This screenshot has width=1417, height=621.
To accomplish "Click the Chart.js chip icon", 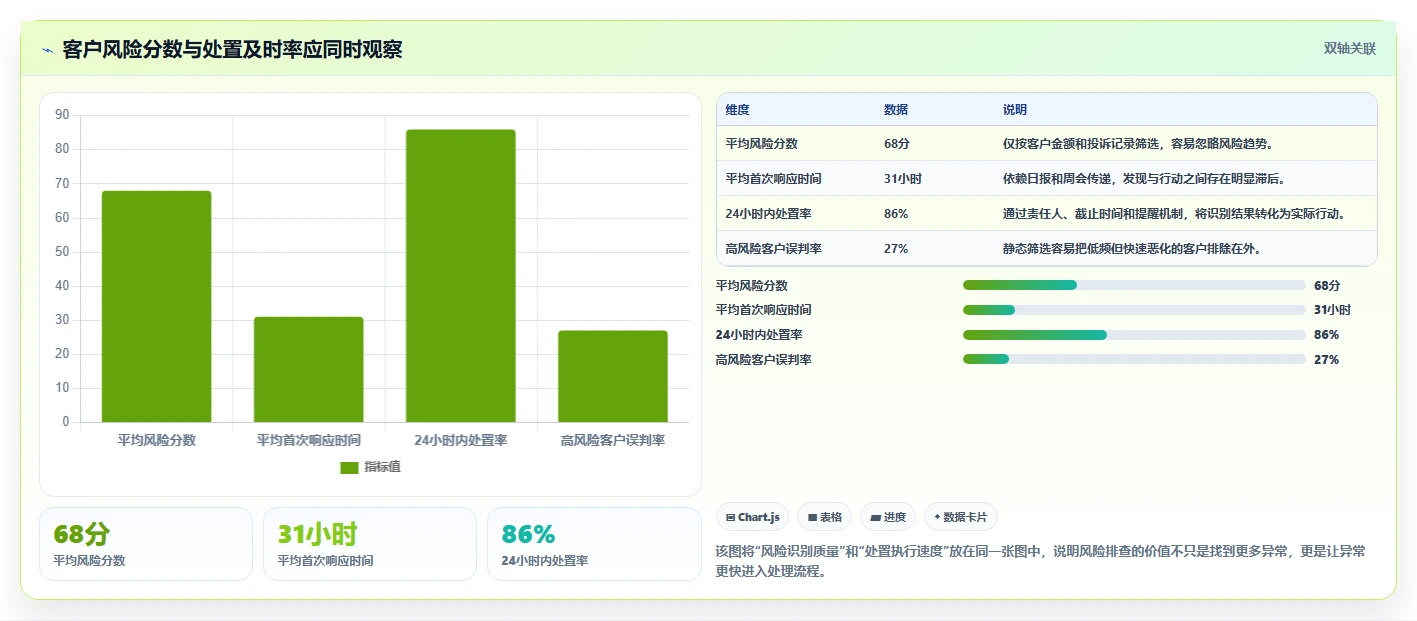I will pyautogui.click(x=731, y=517).
